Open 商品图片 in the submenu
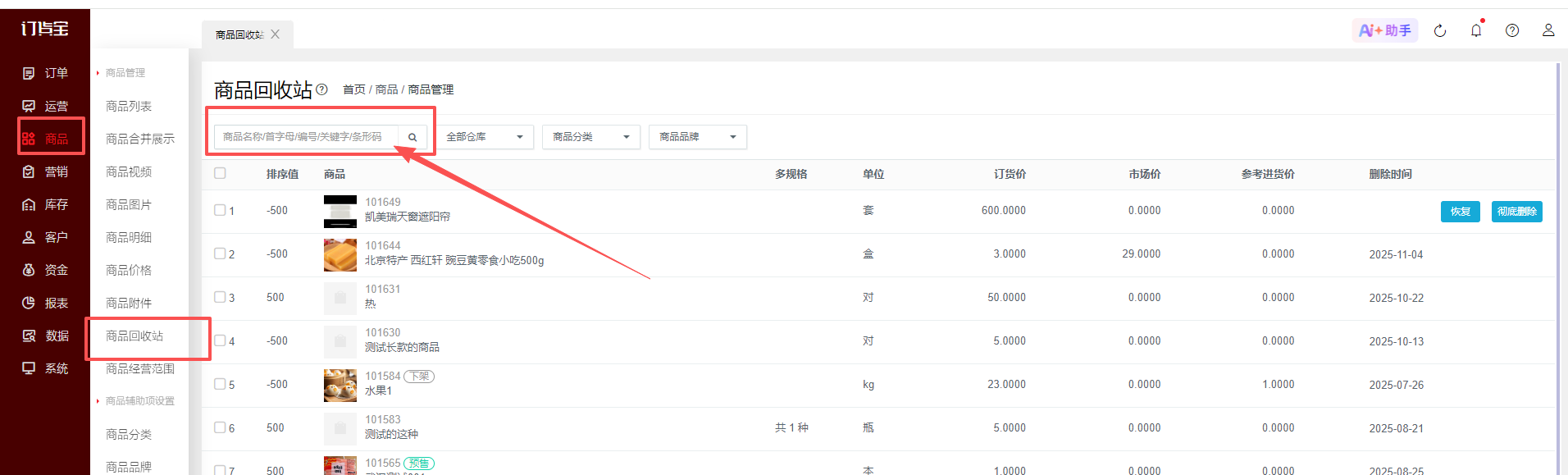Screen dimensions: 1568x475 [129, 204]
